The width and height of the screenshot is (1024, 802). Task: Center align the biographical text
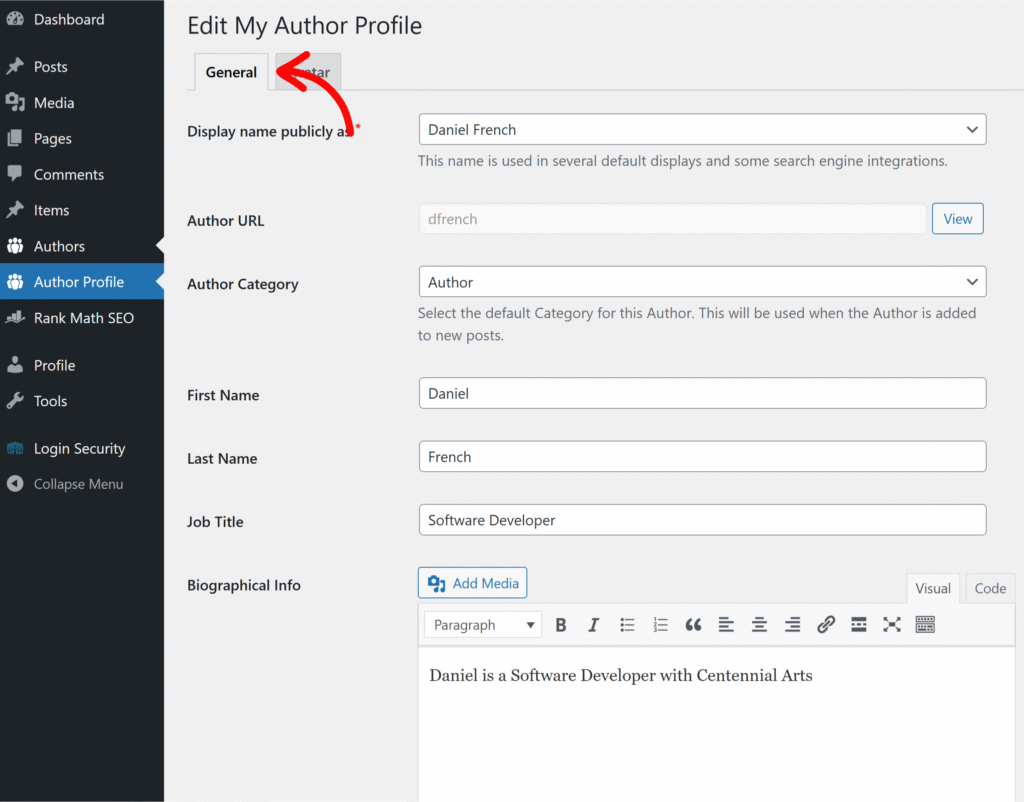[x=760, y=625]
